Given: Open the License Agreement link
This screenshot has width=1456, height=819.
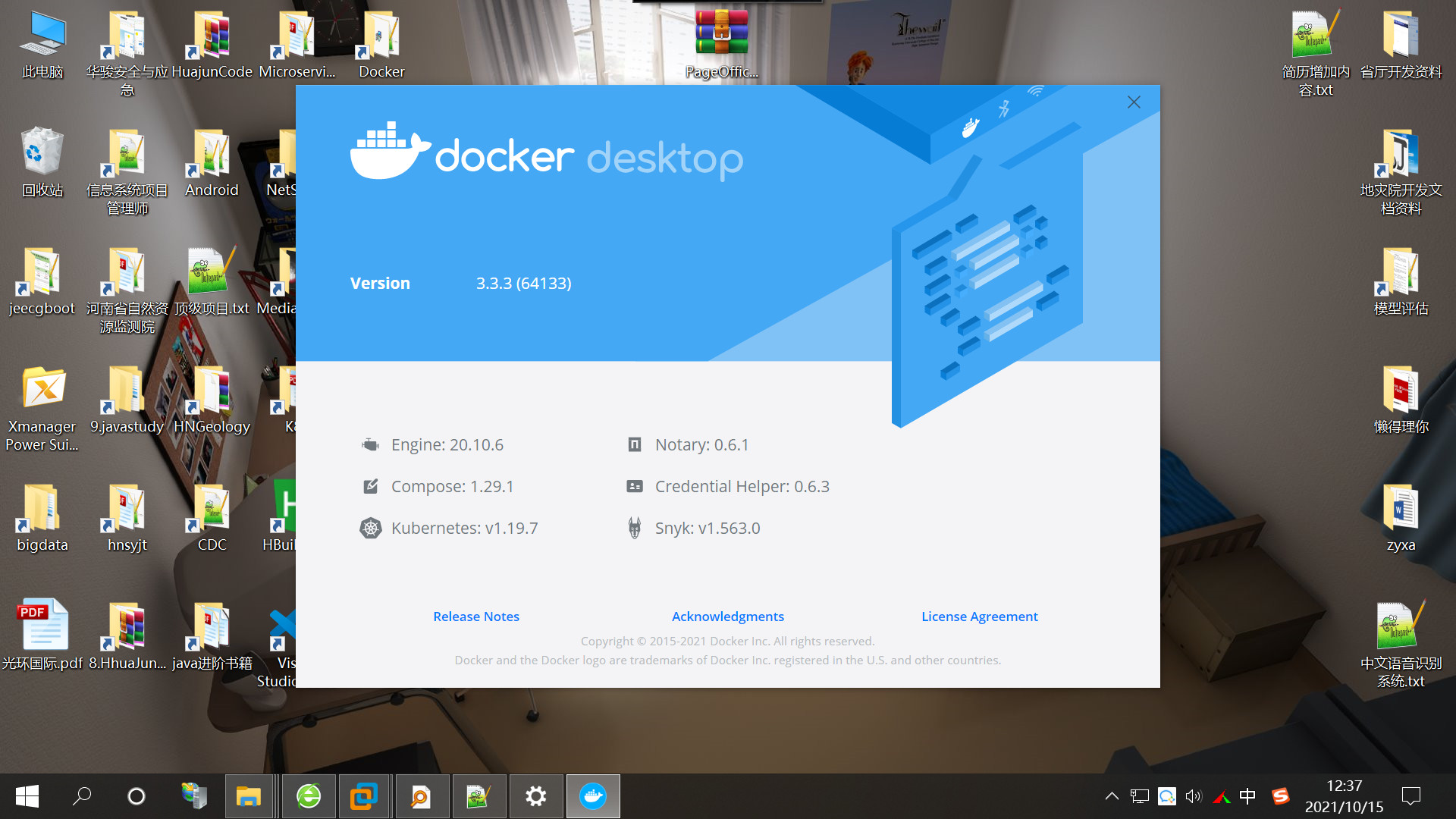Looking at the screenshot, I should tap(980, 617).
